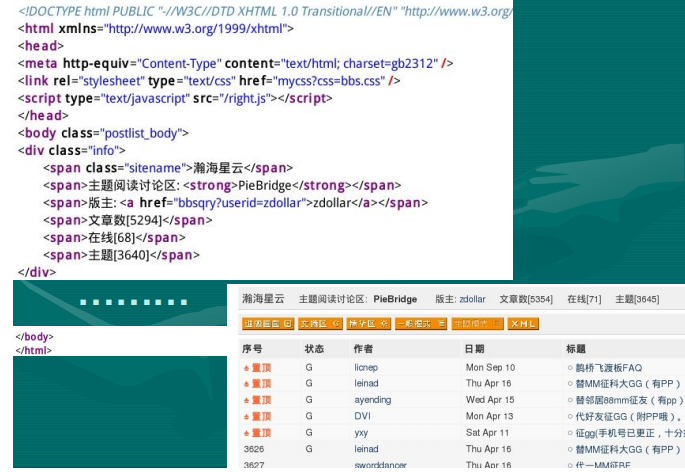Click date cell Mon Sep 10
Screen dimensions: 685x472
tap(490, 368)
